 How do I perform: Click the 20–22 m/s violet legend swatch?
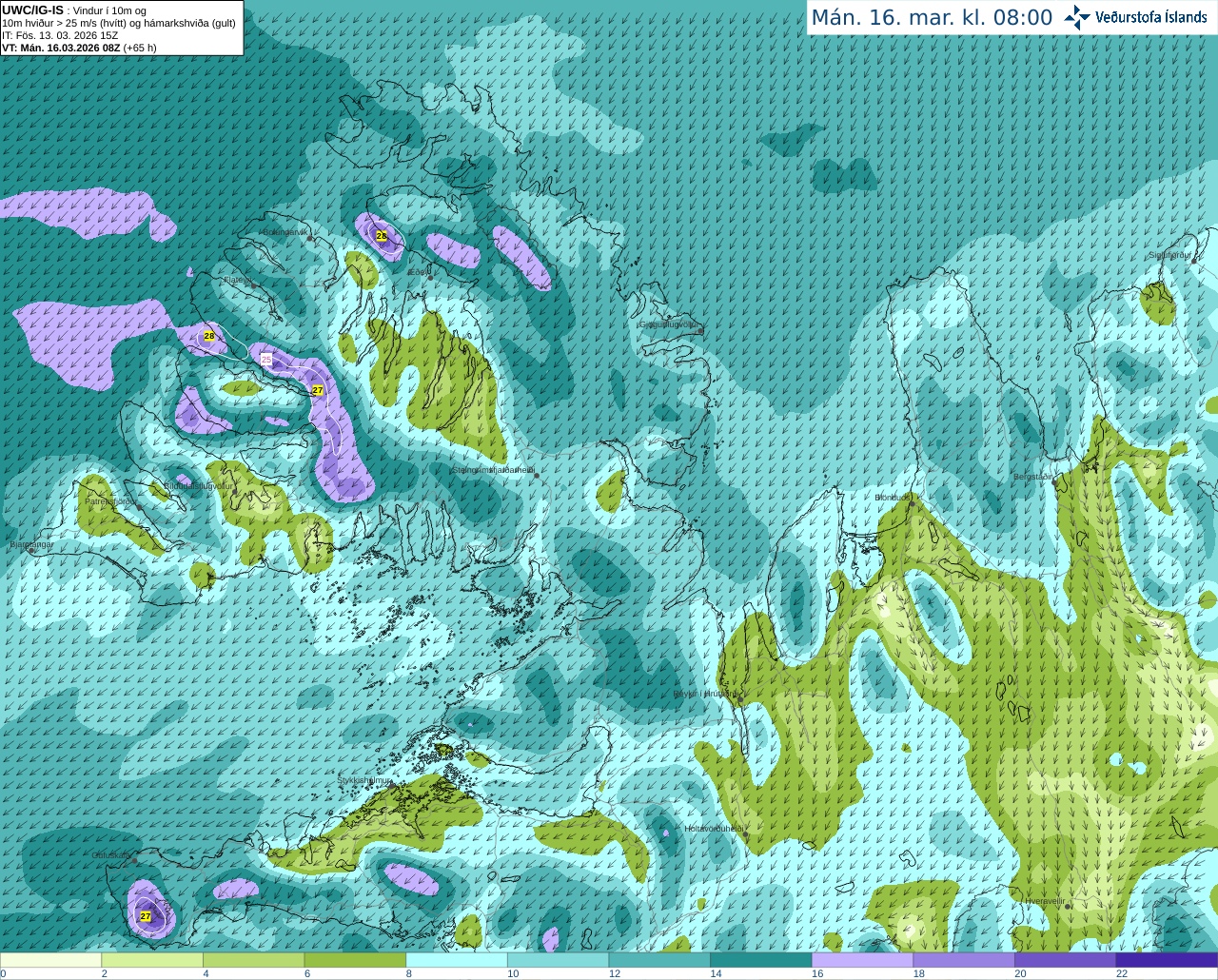(x=1066, y=960)
